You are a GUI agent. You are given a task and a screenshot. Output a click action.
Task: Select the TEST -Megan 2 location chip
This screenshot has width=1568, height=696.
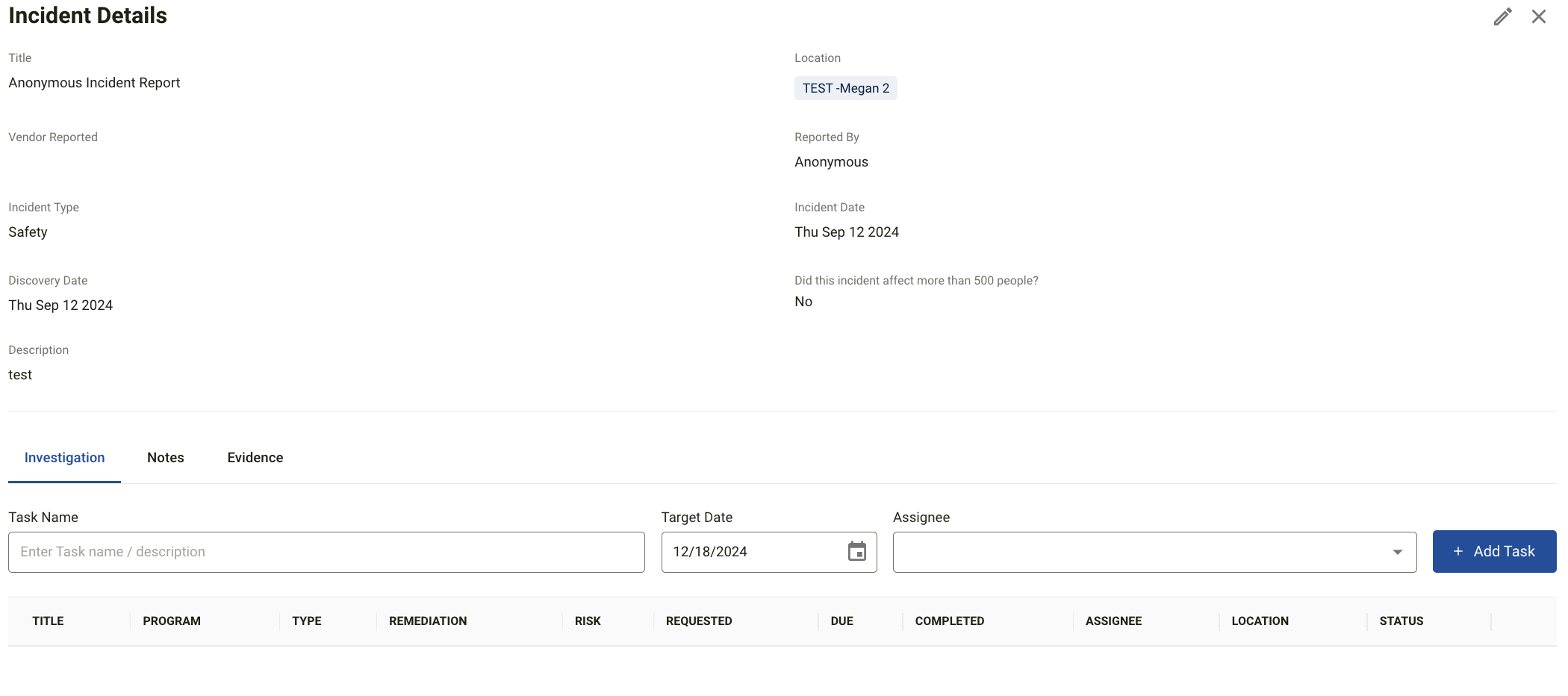[845, 88]
